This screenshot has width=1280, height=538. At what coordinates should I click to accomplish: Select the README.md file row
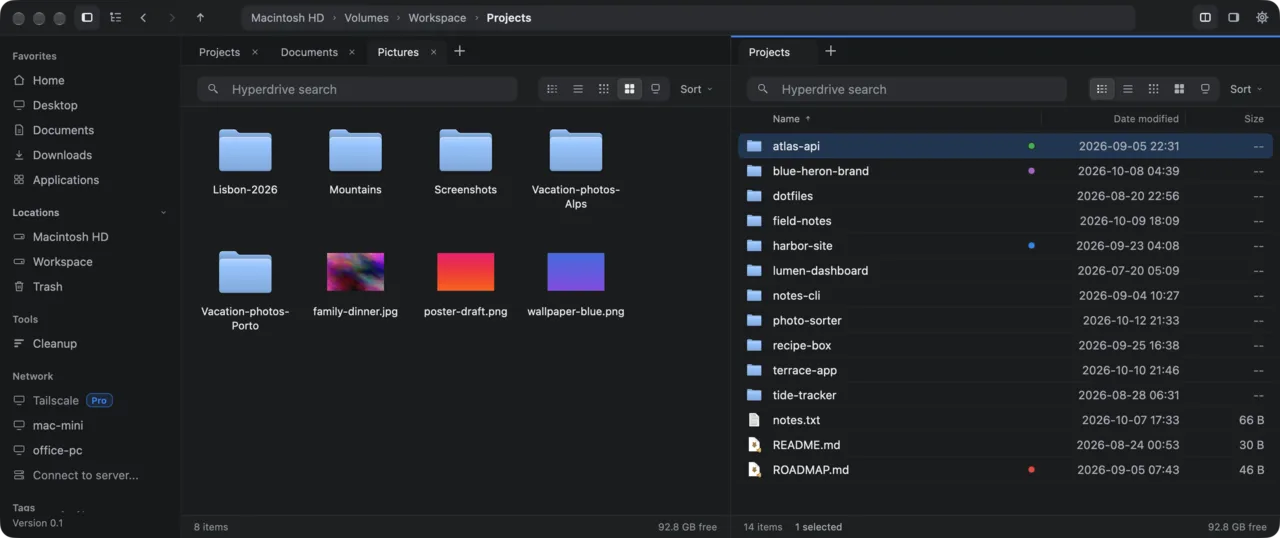(x=1006, y=445)
